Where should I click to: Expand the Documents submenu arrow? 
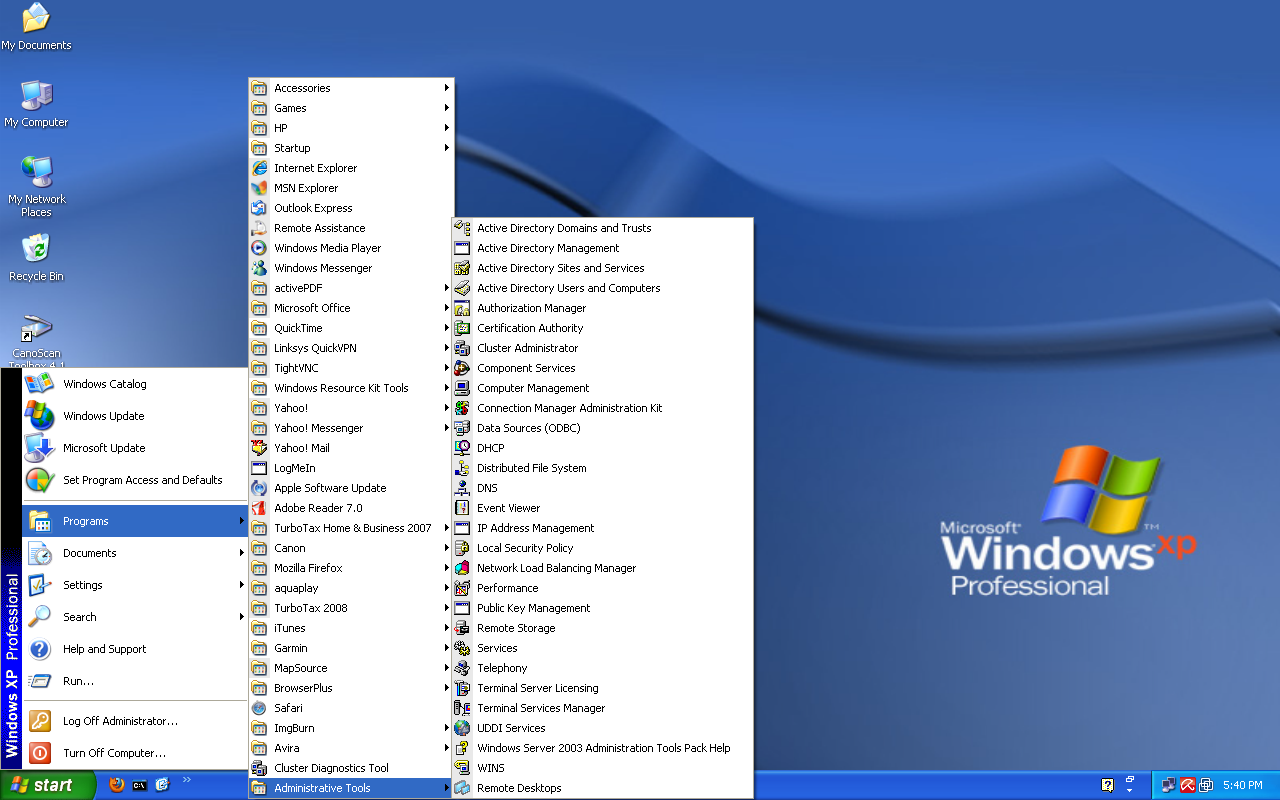241,553
